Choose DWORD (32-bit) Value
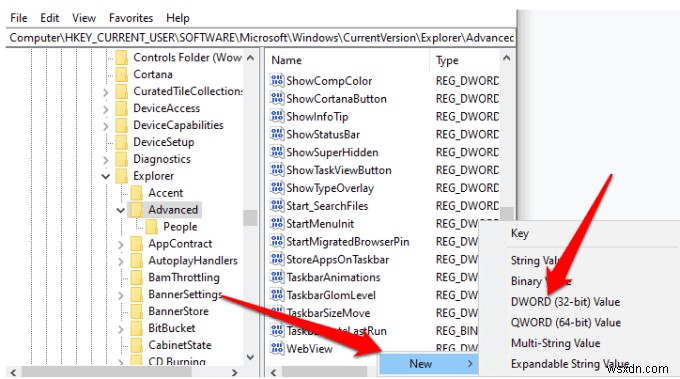680x379 pixels. pyautogui.click(x=566, y=302)
